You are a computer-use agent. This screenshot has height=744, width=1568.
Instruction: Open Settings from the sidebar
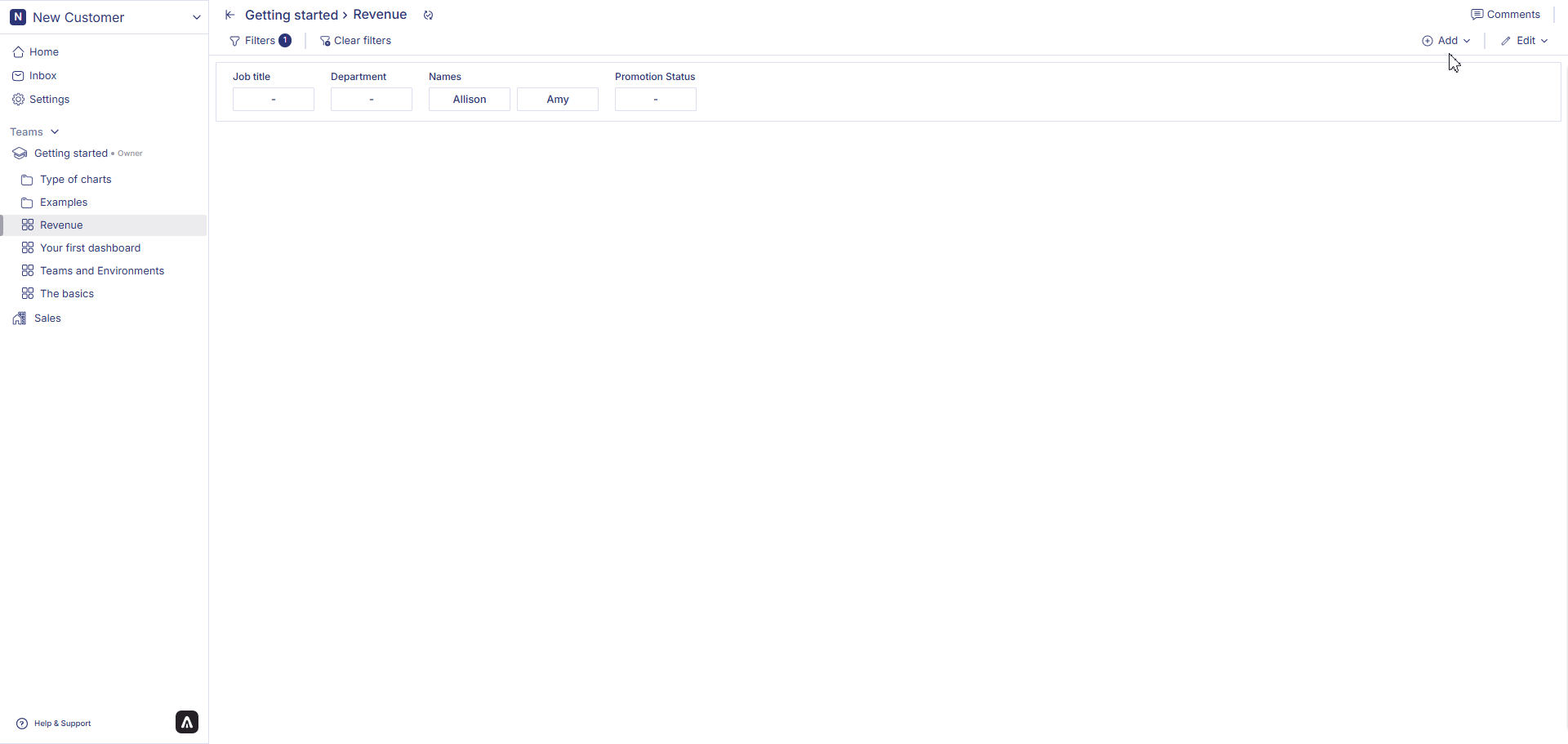pyautogui.click(x=50, y=99)
